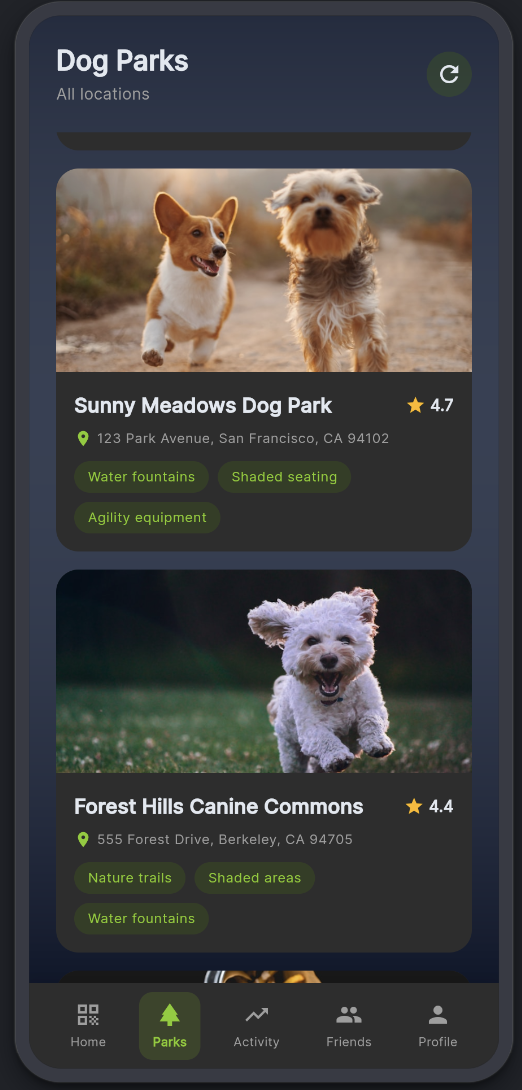Open the Profile person icon
The height and width of the screenshot is (1090, 522).
pyautogui.click(x=438, y=1015)
